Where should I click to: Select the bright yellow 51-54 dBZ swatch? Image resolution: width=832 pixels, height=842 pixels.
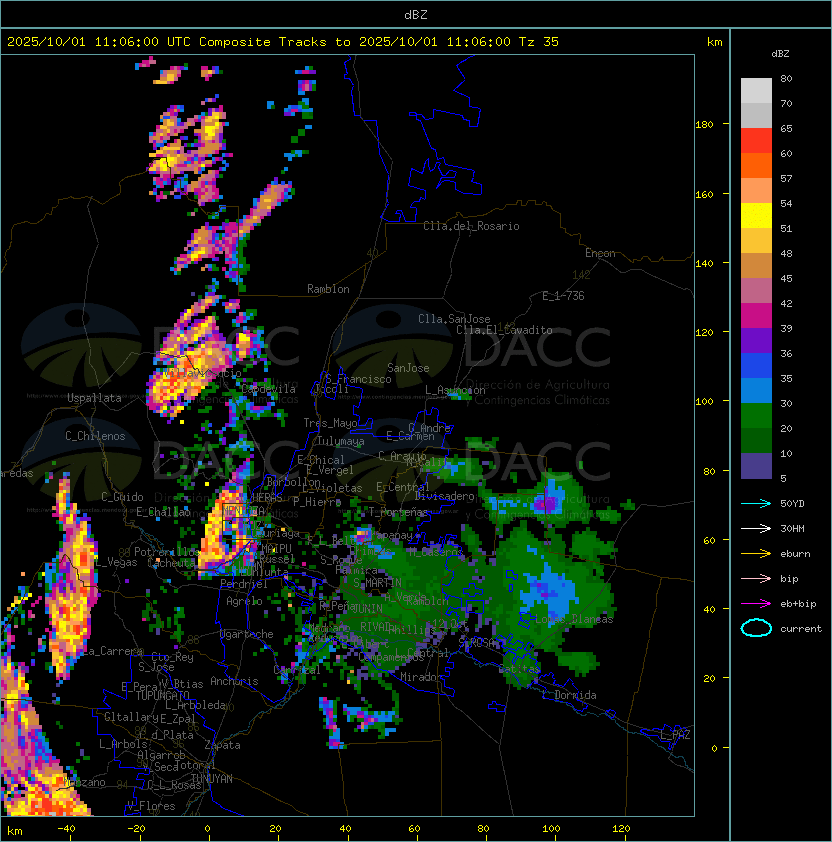pyautogui.click(x=756, y=216)
